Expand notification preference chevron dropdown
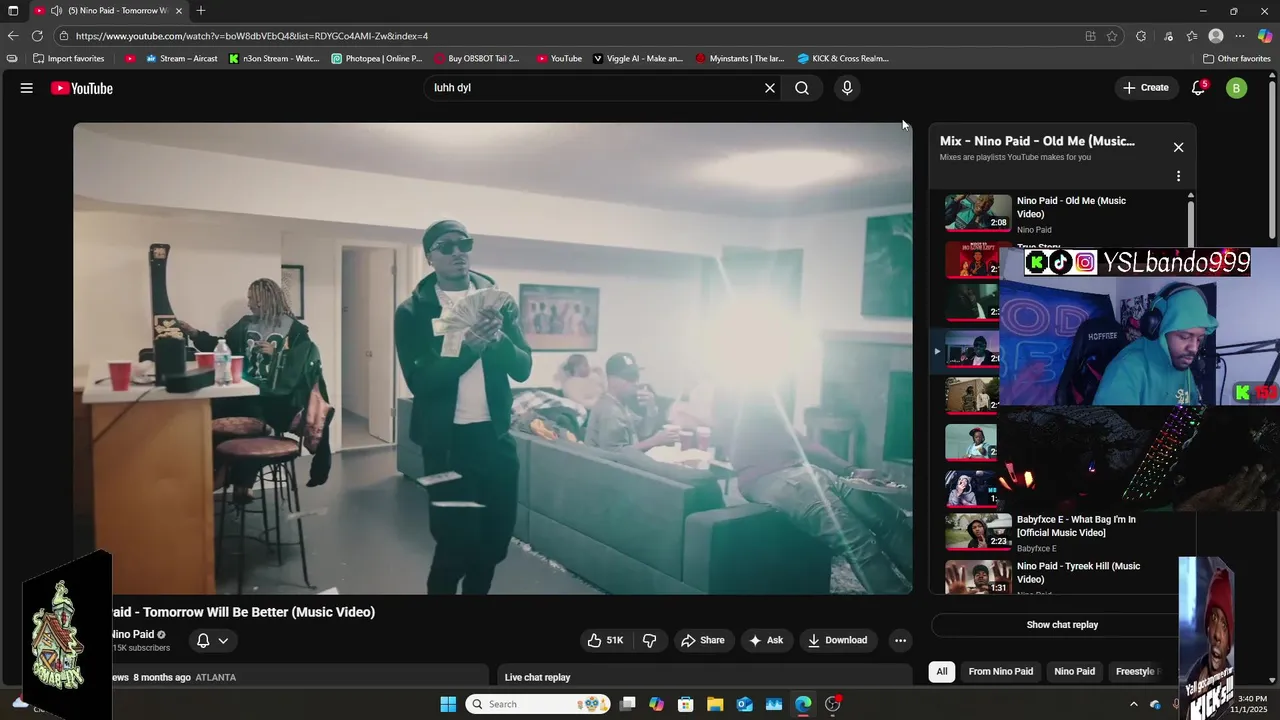The image size is (1280, 720). pos(223,640)
